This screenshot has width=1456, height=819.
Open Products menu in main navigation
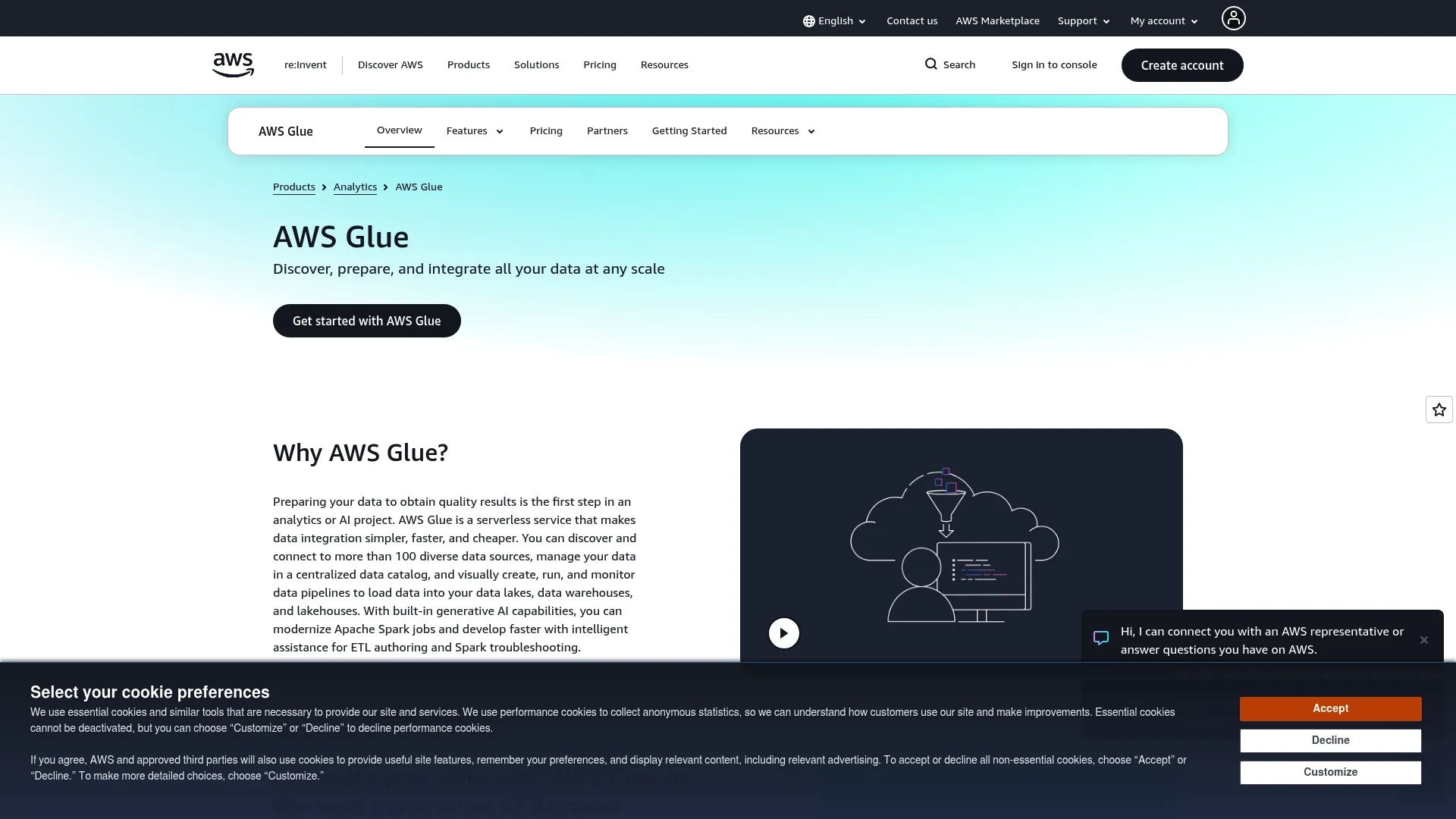[x=469, y=65]
